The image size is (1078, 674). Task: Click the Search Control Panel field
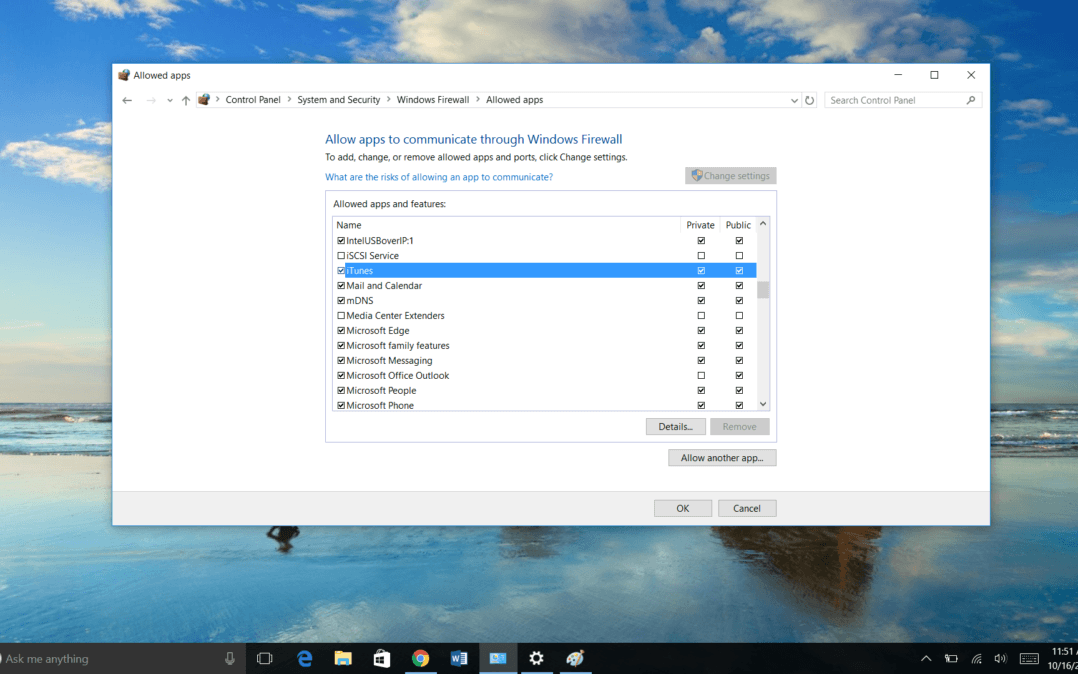coord(903,100)
